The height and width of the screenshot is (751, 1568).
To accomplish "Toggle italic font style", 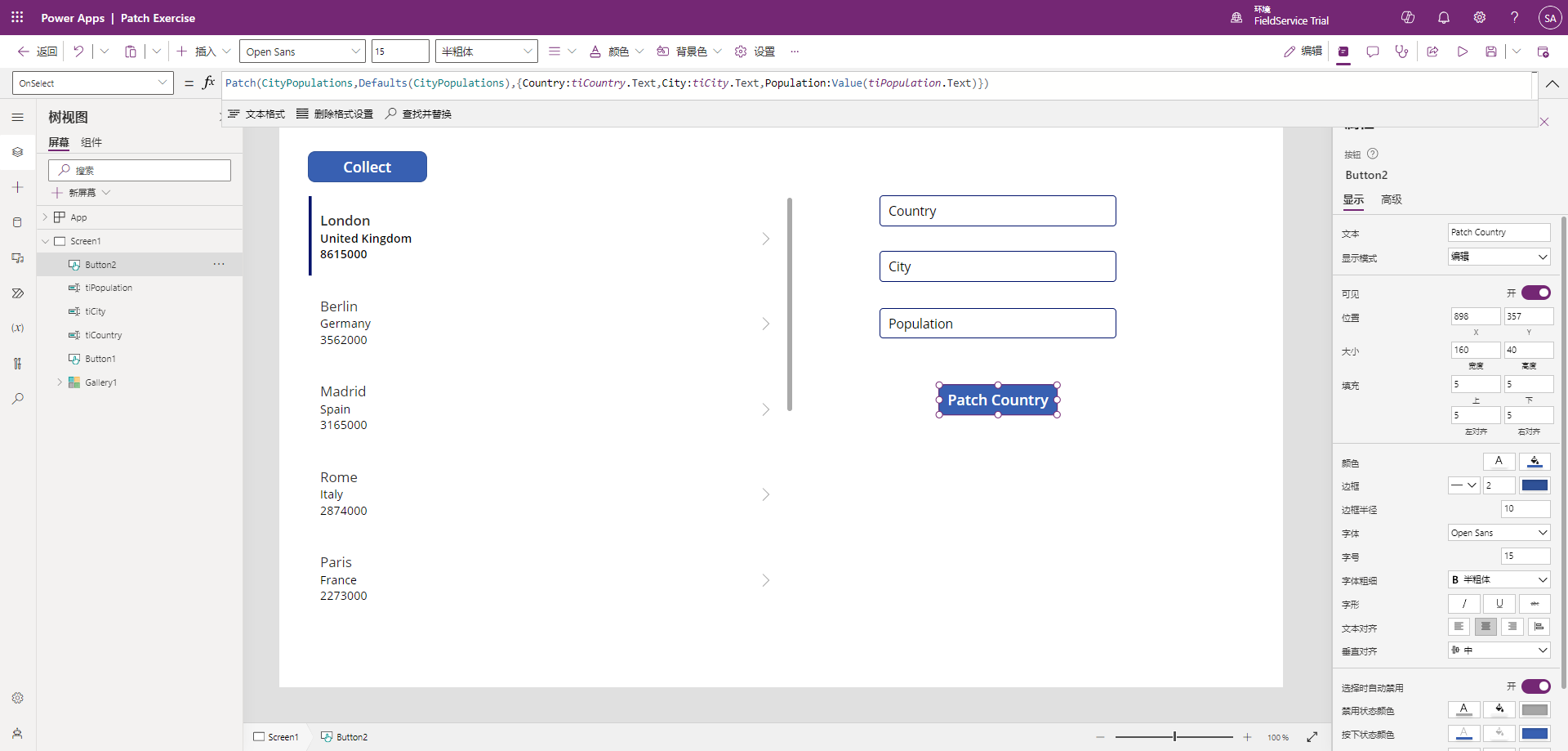I will pos(1463,604).
